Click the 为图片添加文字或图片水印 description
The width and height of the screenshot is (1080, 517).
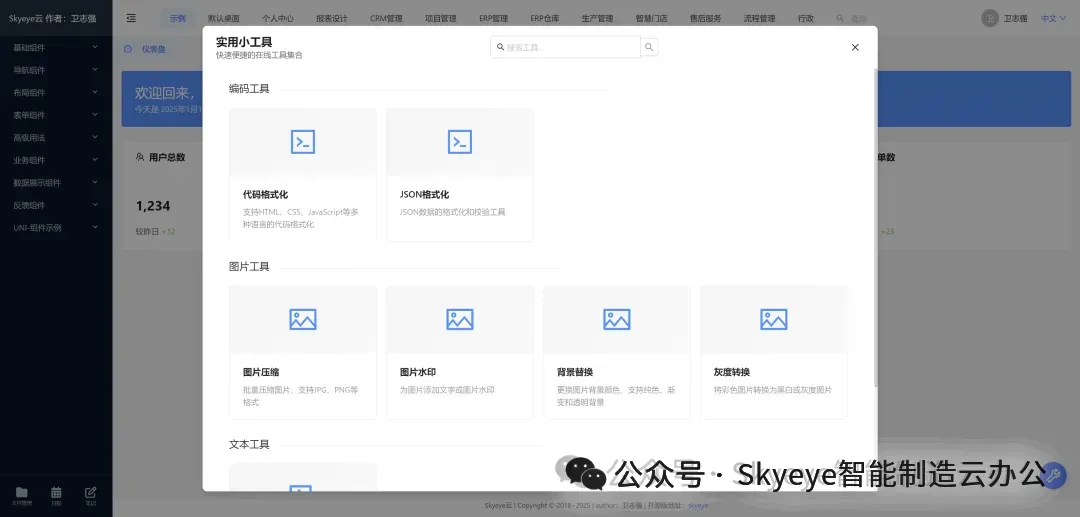pyautogui.click(x=447, y=390)
